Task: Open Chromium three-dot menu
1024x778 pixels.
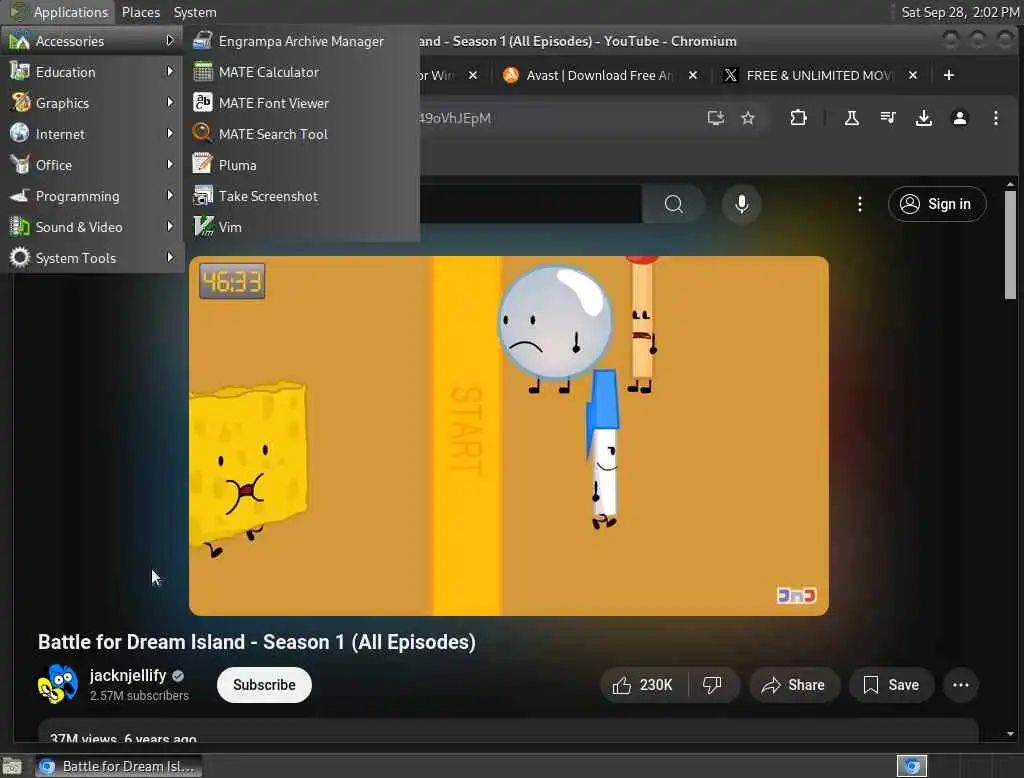Action: (x=995, y=118)
